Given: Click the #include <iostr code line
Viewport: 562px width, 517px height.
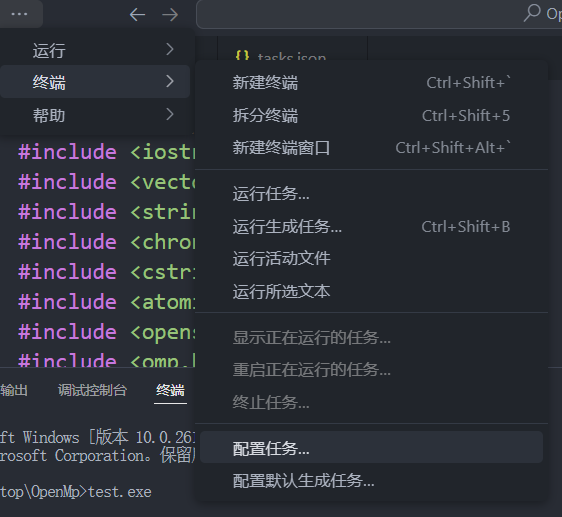Looking at the screenshot, I should (106, 152).
